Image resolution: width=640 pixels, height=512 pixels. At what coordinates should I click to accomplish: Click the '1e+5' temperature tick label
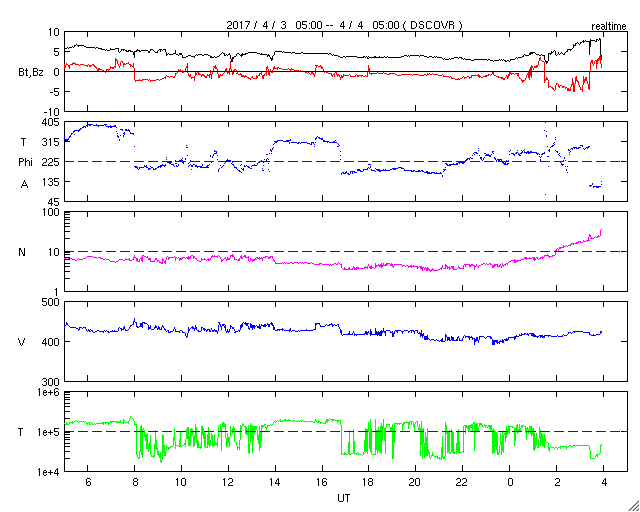point(49,432)
